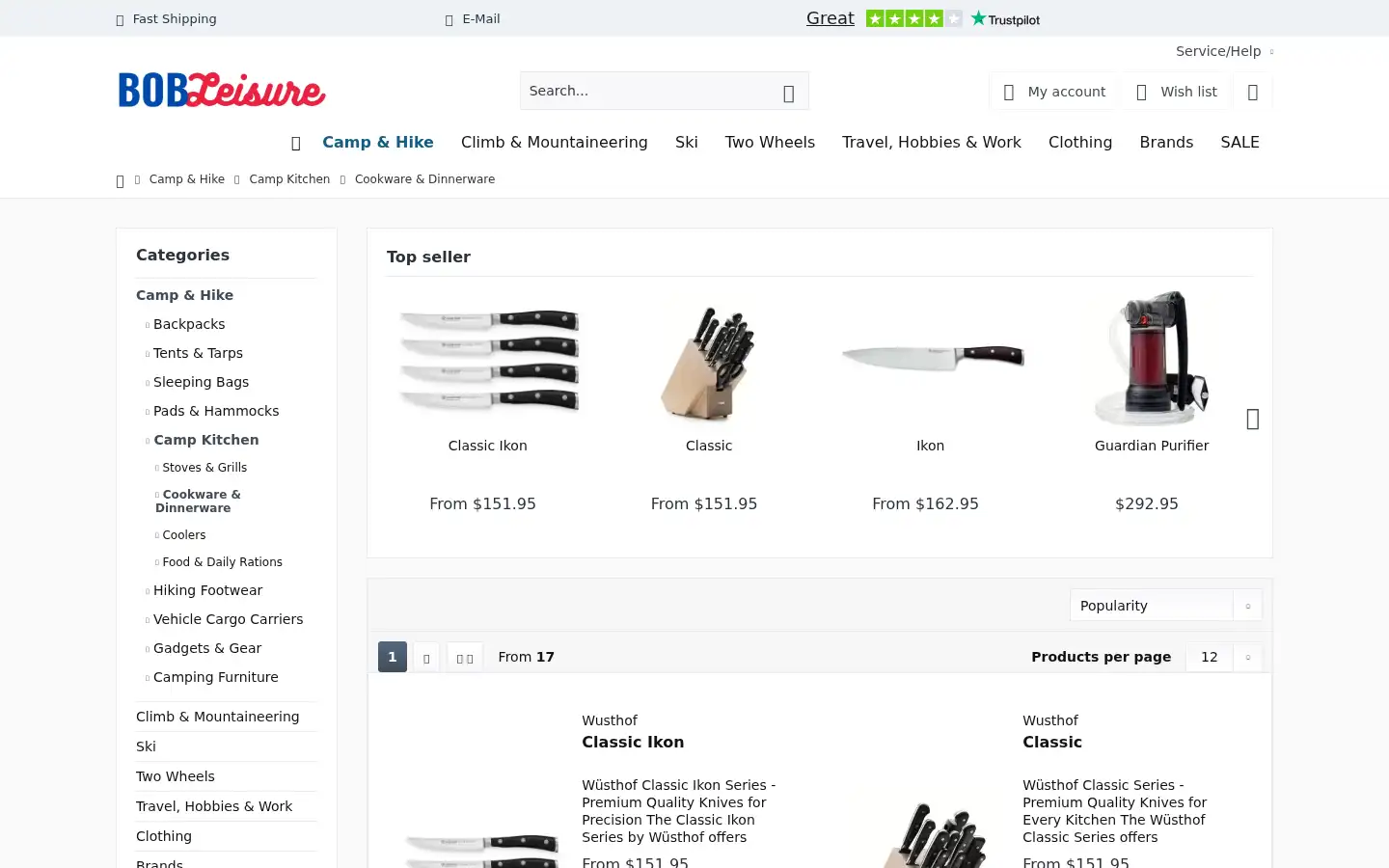Click the search magnifier icon
Image resolution: width=1389 pixels, height=868 pixels.
788,93
